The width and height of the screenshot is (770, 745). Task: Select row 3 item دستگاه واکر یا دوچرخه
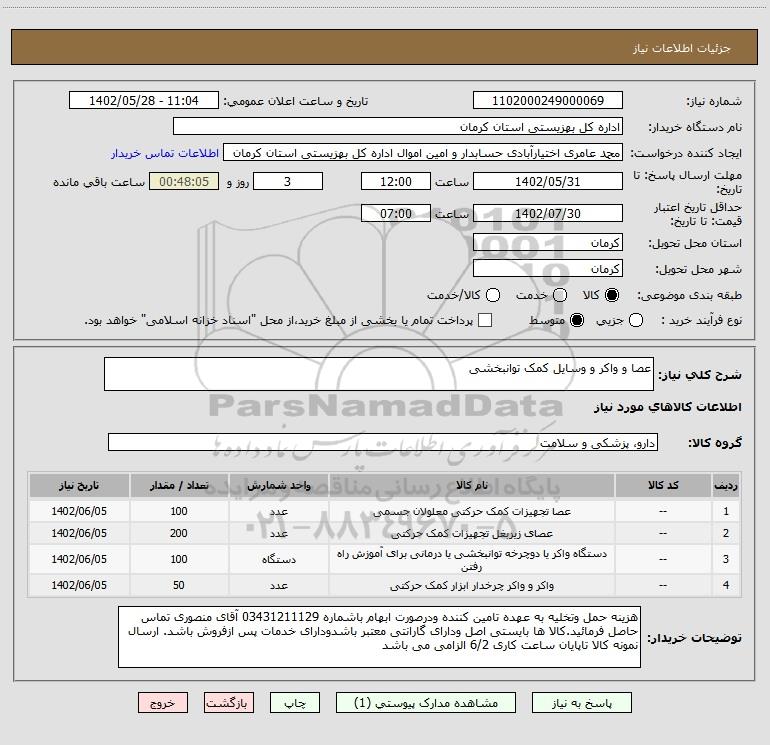[471, 560]
